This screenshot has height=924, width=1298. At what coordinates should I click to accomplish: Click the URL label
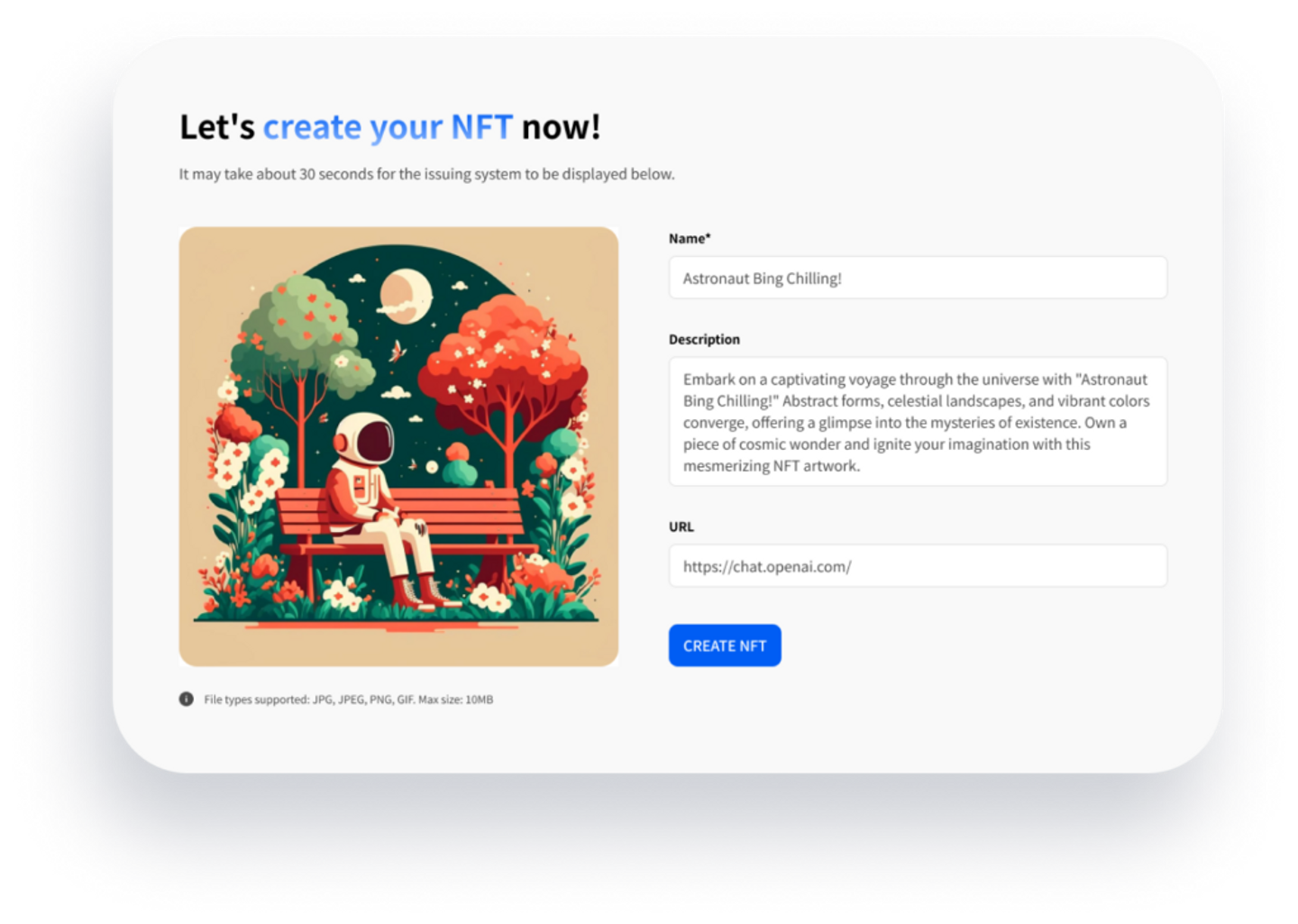click(x=681, y=526)
